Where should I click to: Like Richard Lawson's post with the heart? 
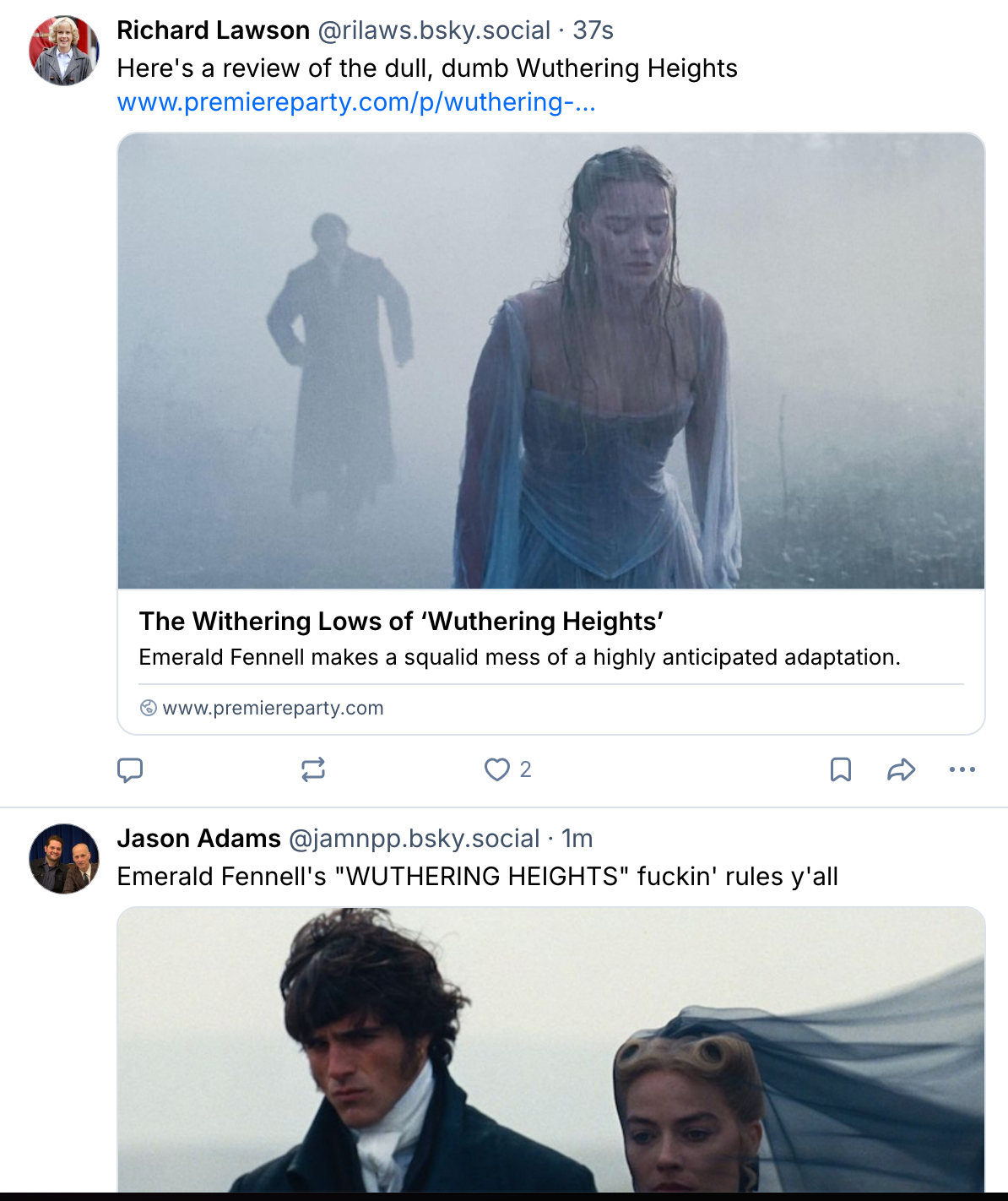tap(497, 769)
